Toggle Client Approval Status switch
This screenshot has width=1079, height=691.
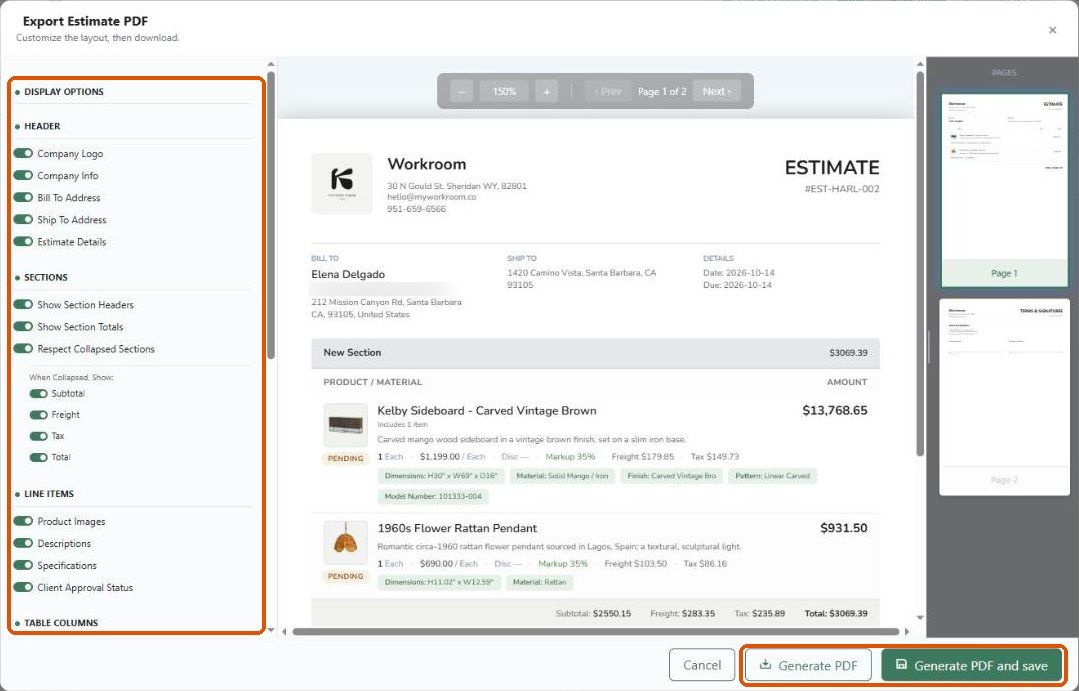pyautogui.click(x=23, y=587)
